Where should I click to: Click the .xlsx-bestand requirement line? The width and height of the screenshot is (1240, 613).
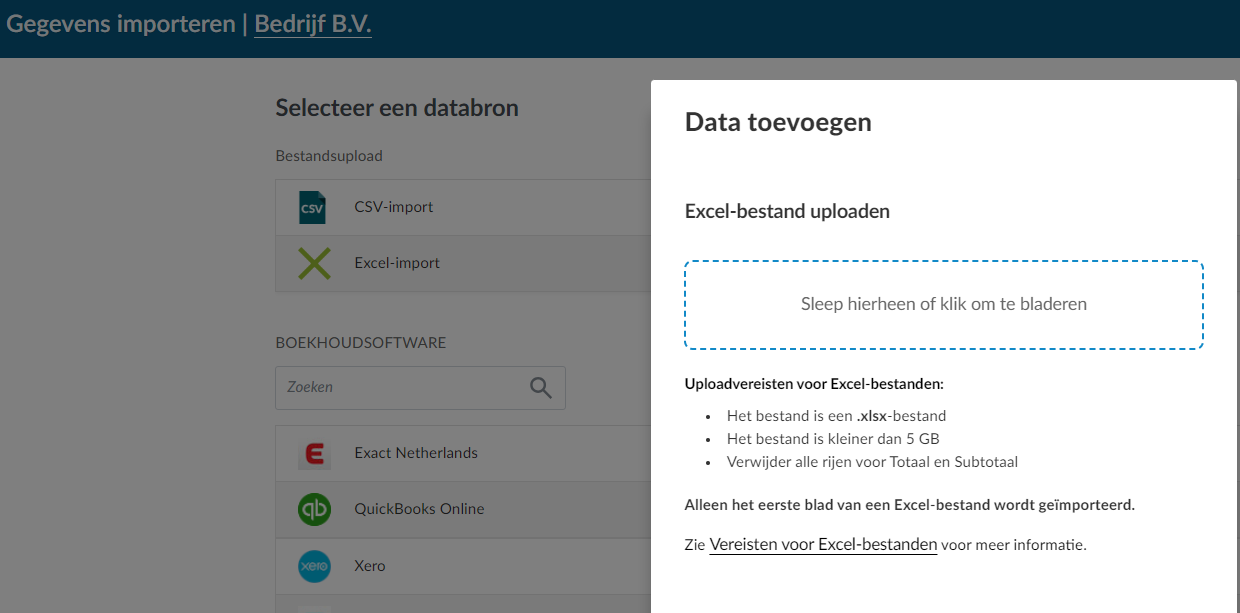836,416
